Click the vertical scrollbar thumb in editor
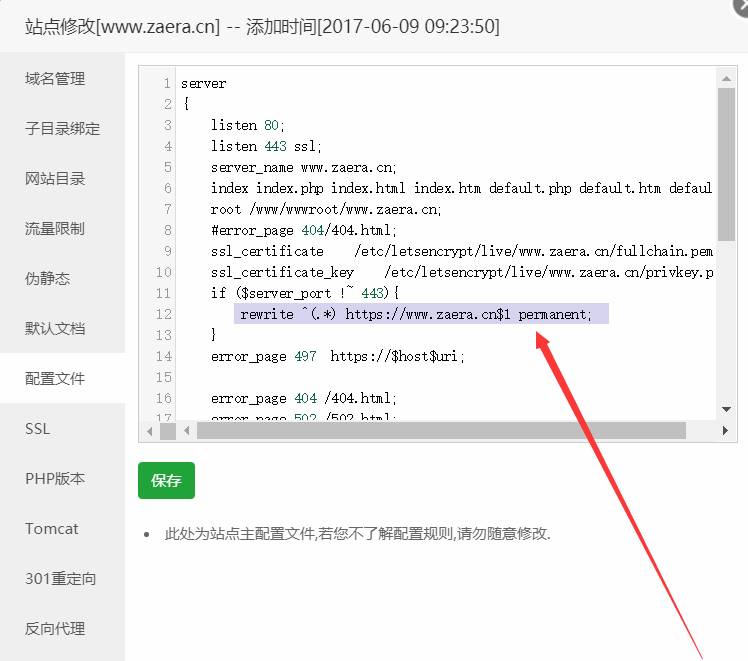The height and width of the screenshot is (661, 748). point(727,165)
